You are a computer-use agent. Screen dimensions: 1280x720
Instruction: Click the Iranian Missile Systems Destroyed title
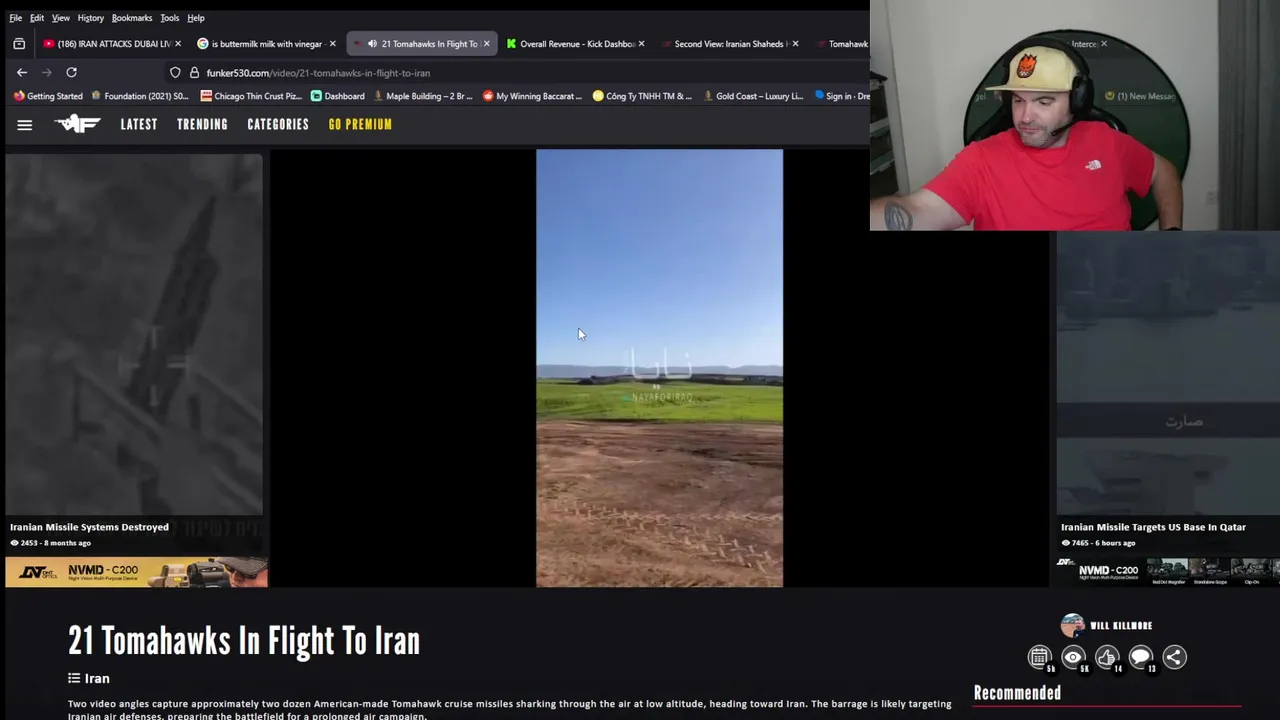(89, 527)
